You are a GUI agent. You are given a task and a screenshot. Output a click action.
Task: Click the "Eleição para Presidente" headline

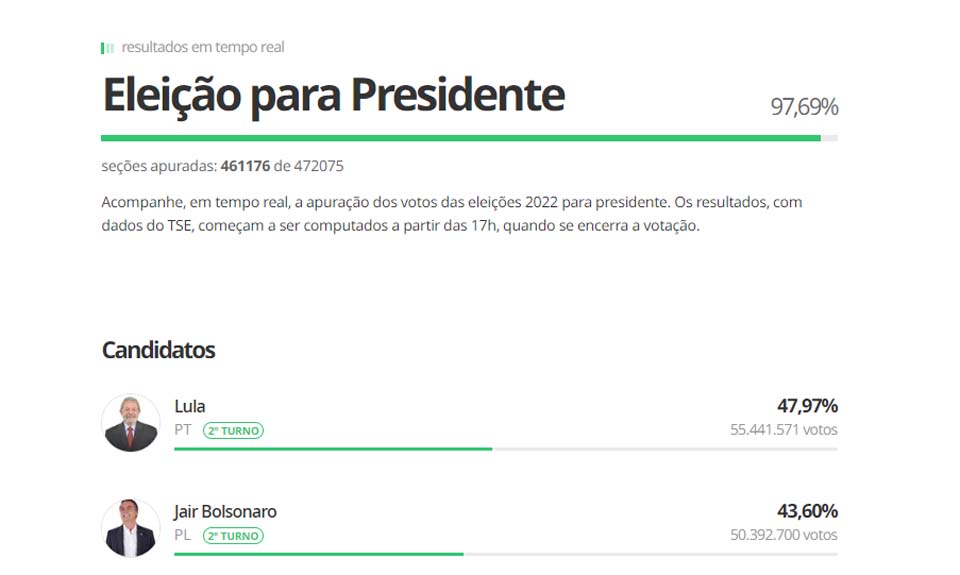coord(333,96)
